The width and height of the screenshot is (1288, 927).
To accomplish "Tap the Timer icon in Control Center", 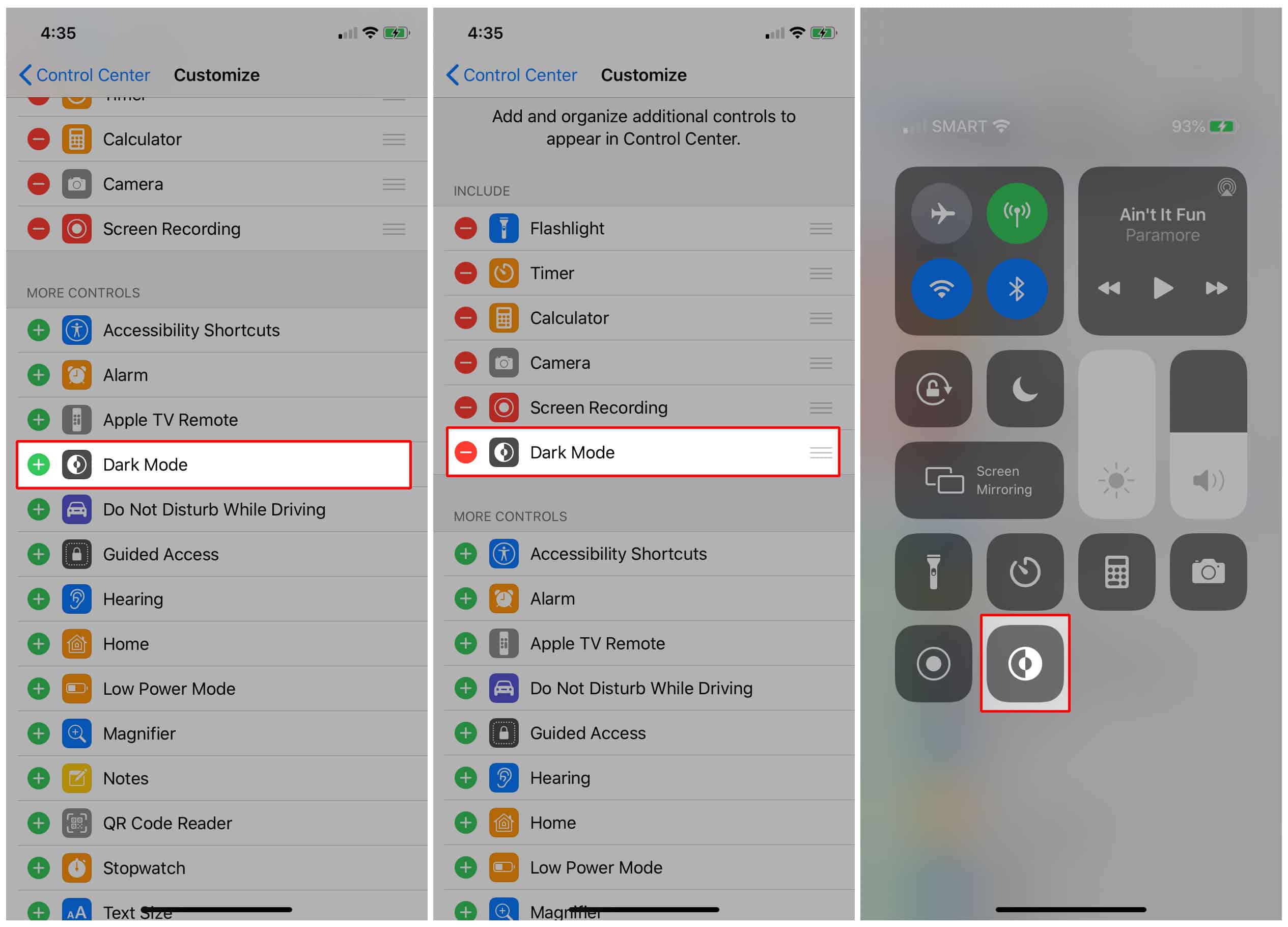I will point(1024,572).
